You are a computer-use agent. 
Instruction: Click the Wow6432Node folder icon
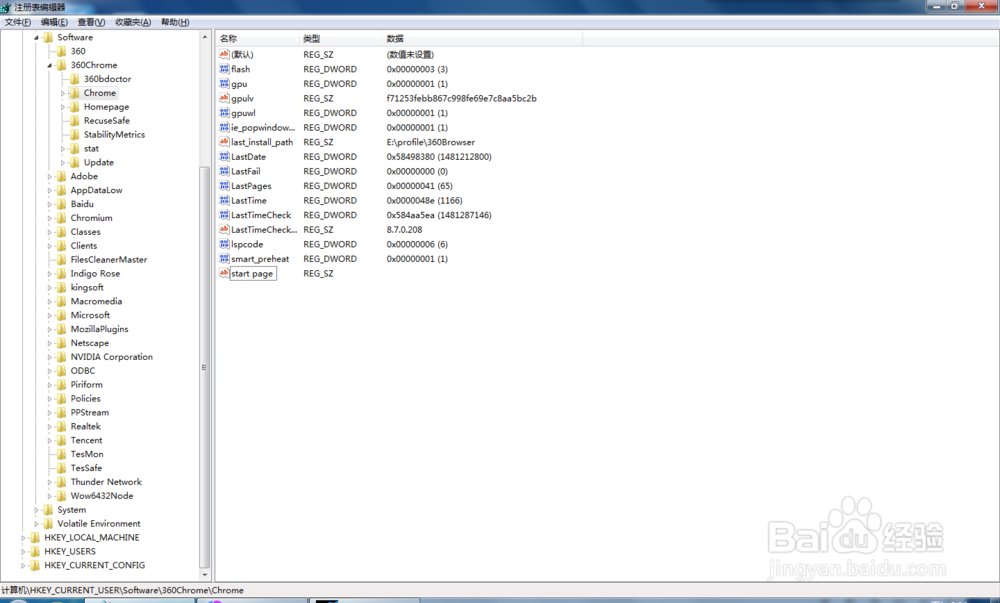coord(61,496)
